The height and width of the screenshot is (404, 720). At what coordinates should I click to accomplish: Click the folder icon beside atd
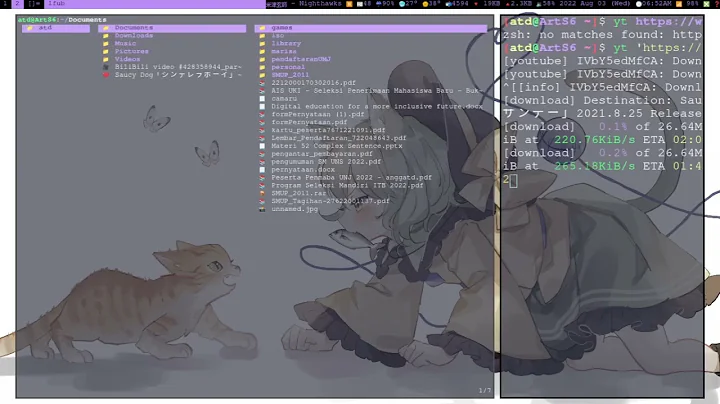pos(30,28)
